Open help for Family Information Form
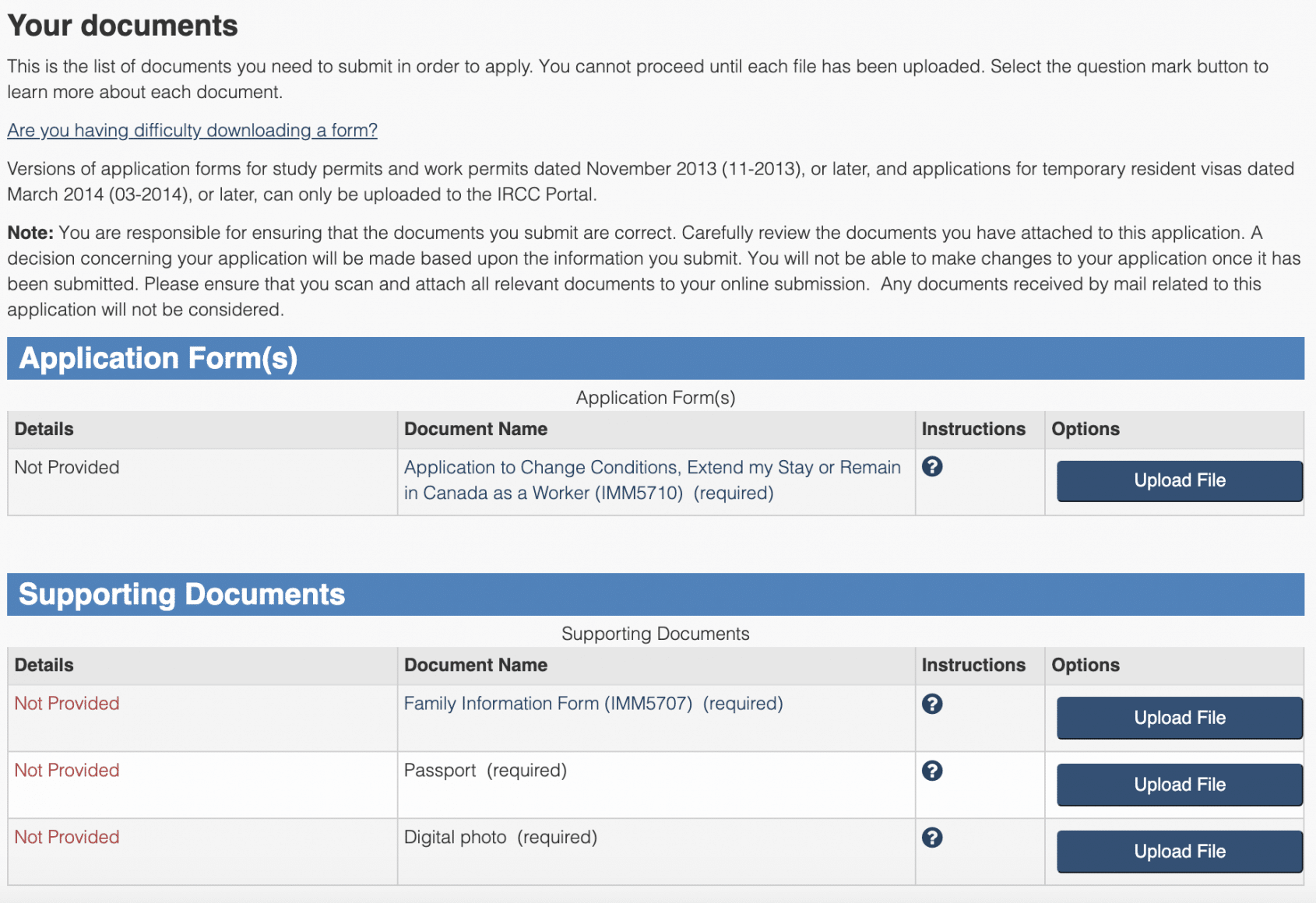The height and width of the screenshot is (903, 1316). tap(932, 703)
